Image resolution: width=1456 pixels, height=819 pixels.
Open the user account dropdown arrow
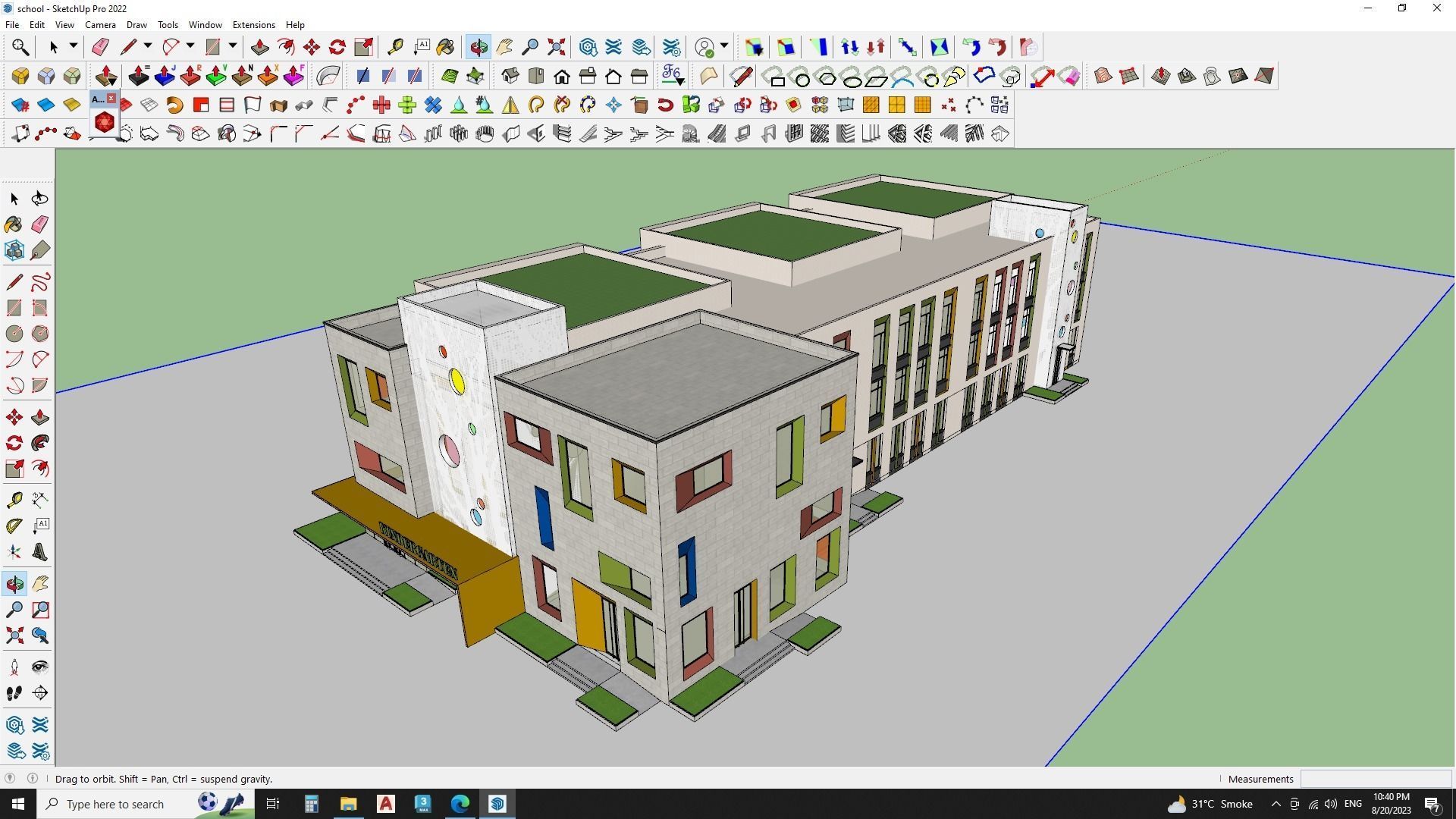[x=724, y=46]
